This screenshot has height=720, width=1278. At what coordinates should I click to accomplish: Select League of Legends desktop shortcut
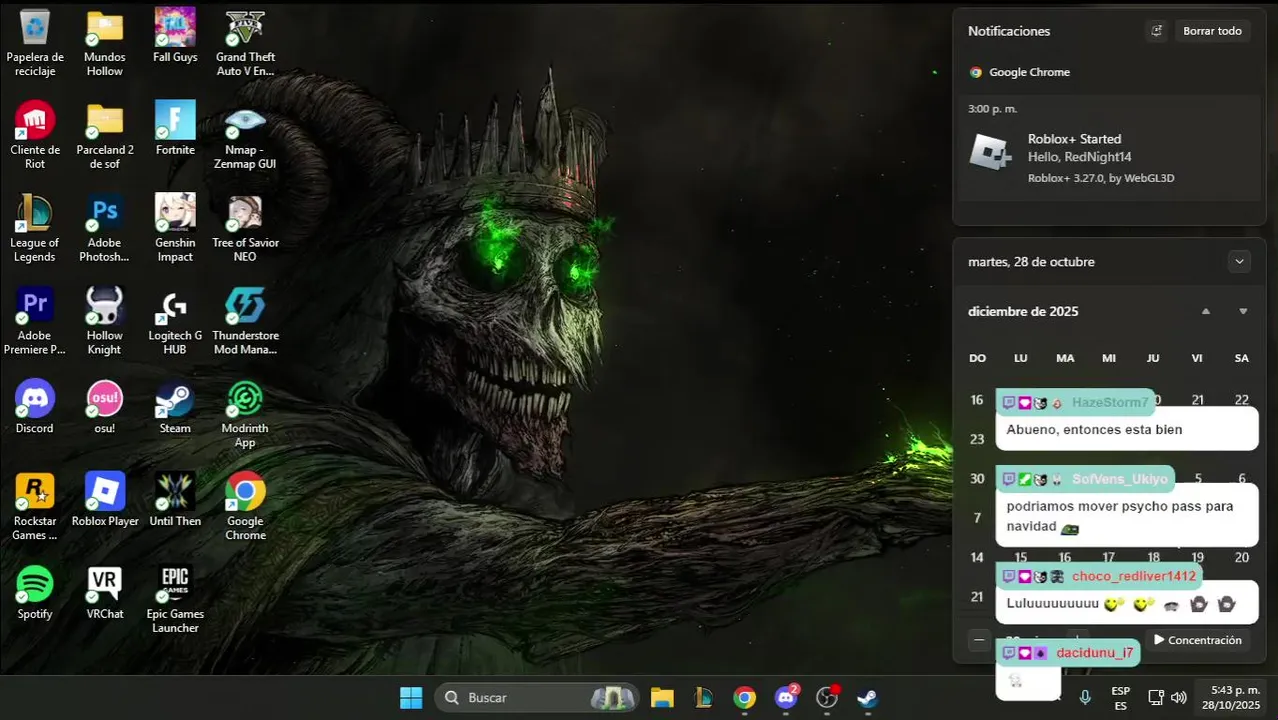pos(35,228)
